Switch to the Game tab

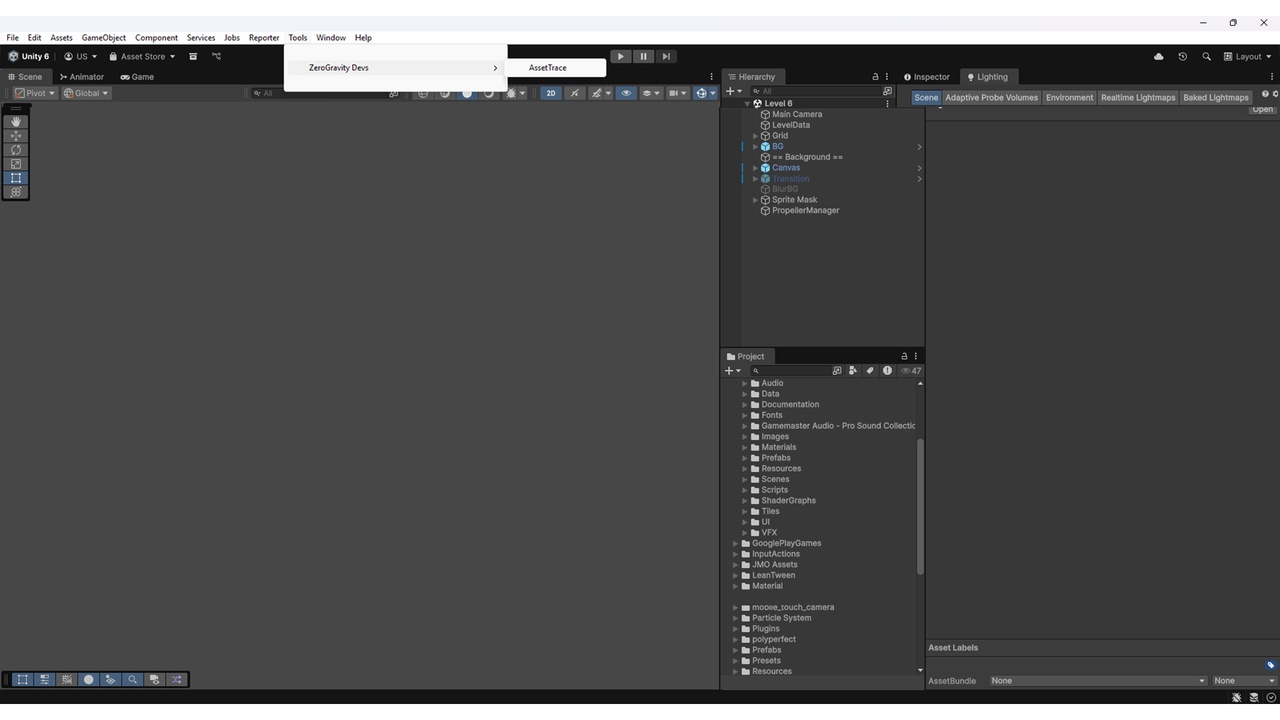click(x=138, y=77)
